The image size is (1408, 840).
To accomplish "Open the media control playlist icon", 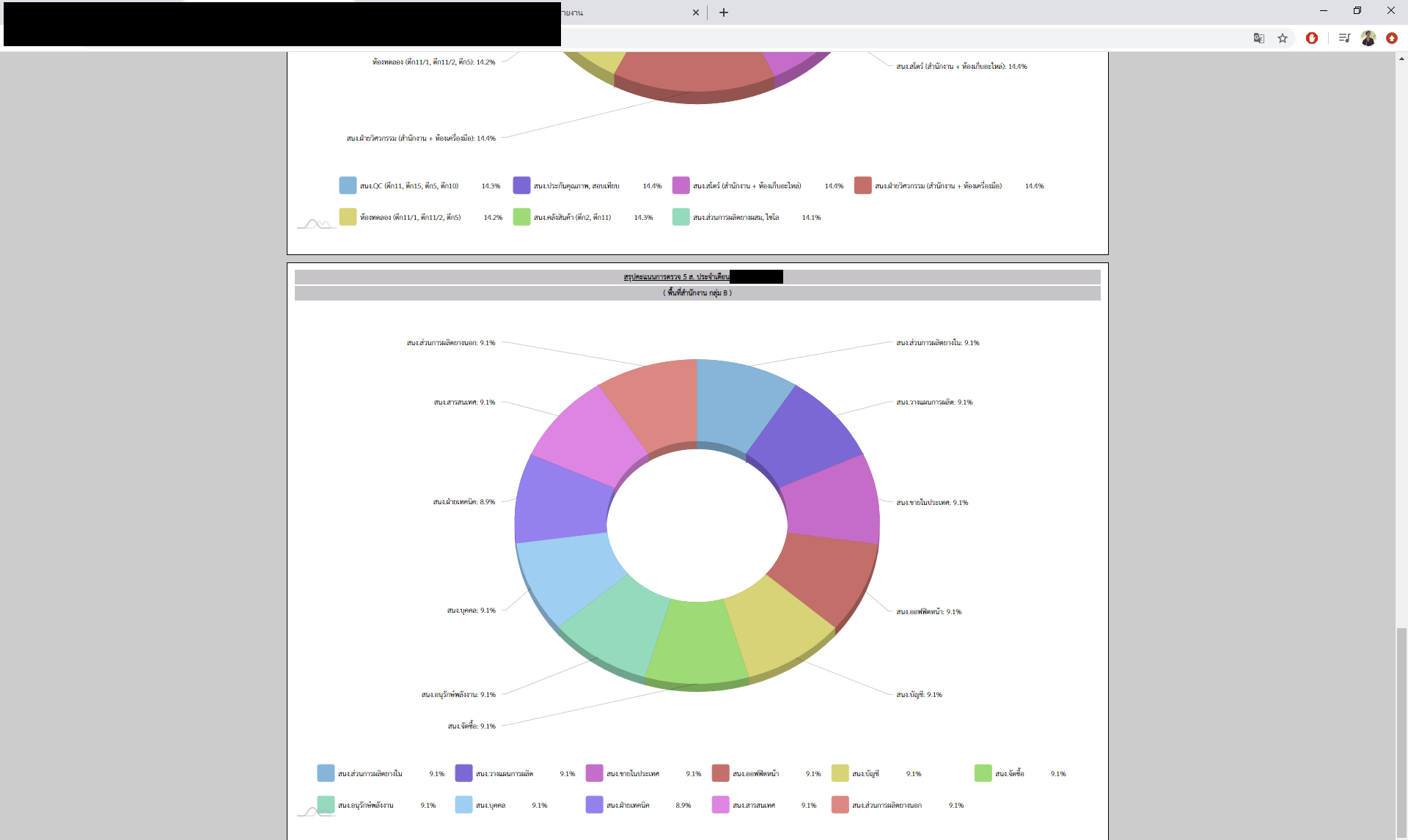I will point(1344,38).
